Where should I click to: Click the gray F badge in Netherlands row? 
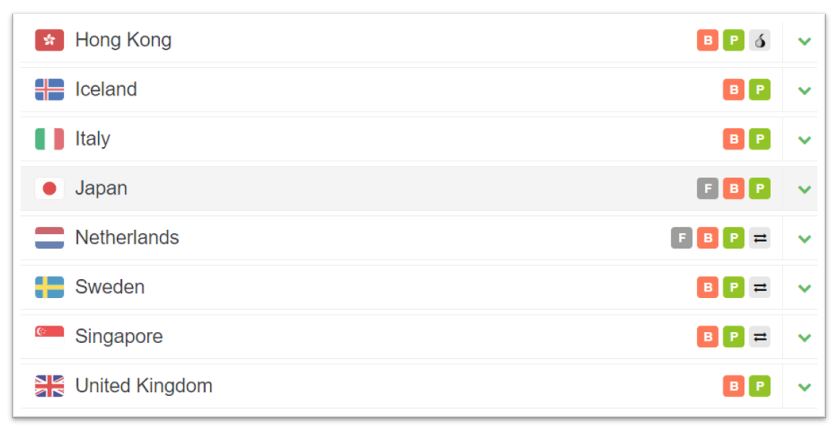[x=681, y=238]
